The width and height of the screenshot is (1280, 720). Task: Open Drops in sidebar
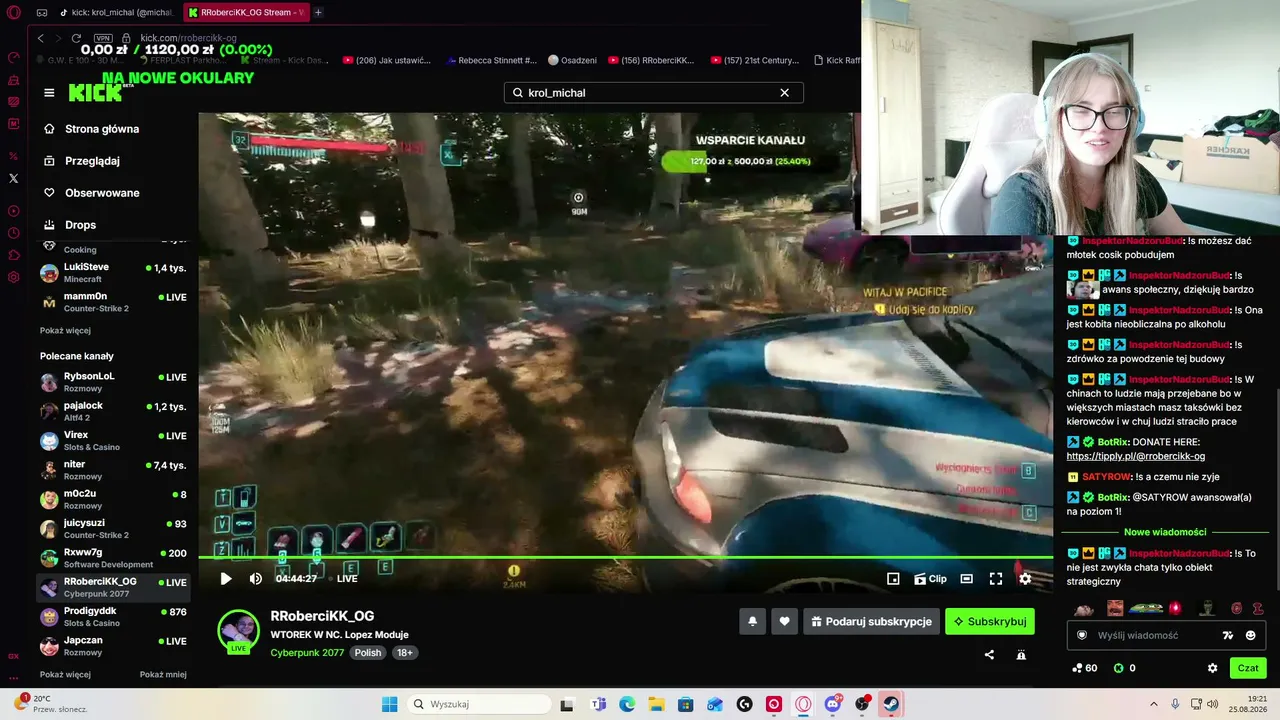pos(81,225)
